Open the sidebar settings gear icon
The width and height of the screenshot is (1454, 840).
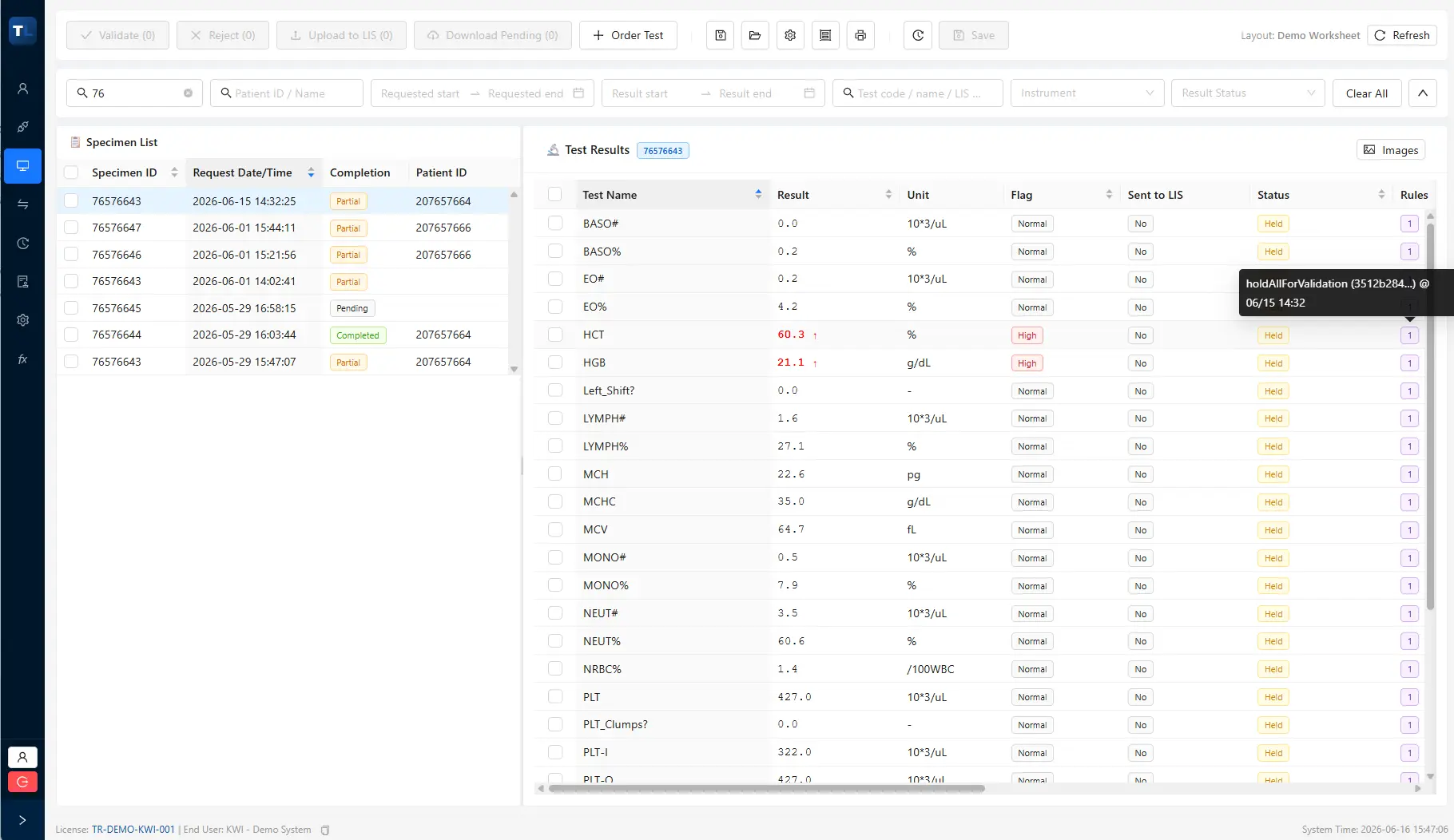[x=22, y=320]
